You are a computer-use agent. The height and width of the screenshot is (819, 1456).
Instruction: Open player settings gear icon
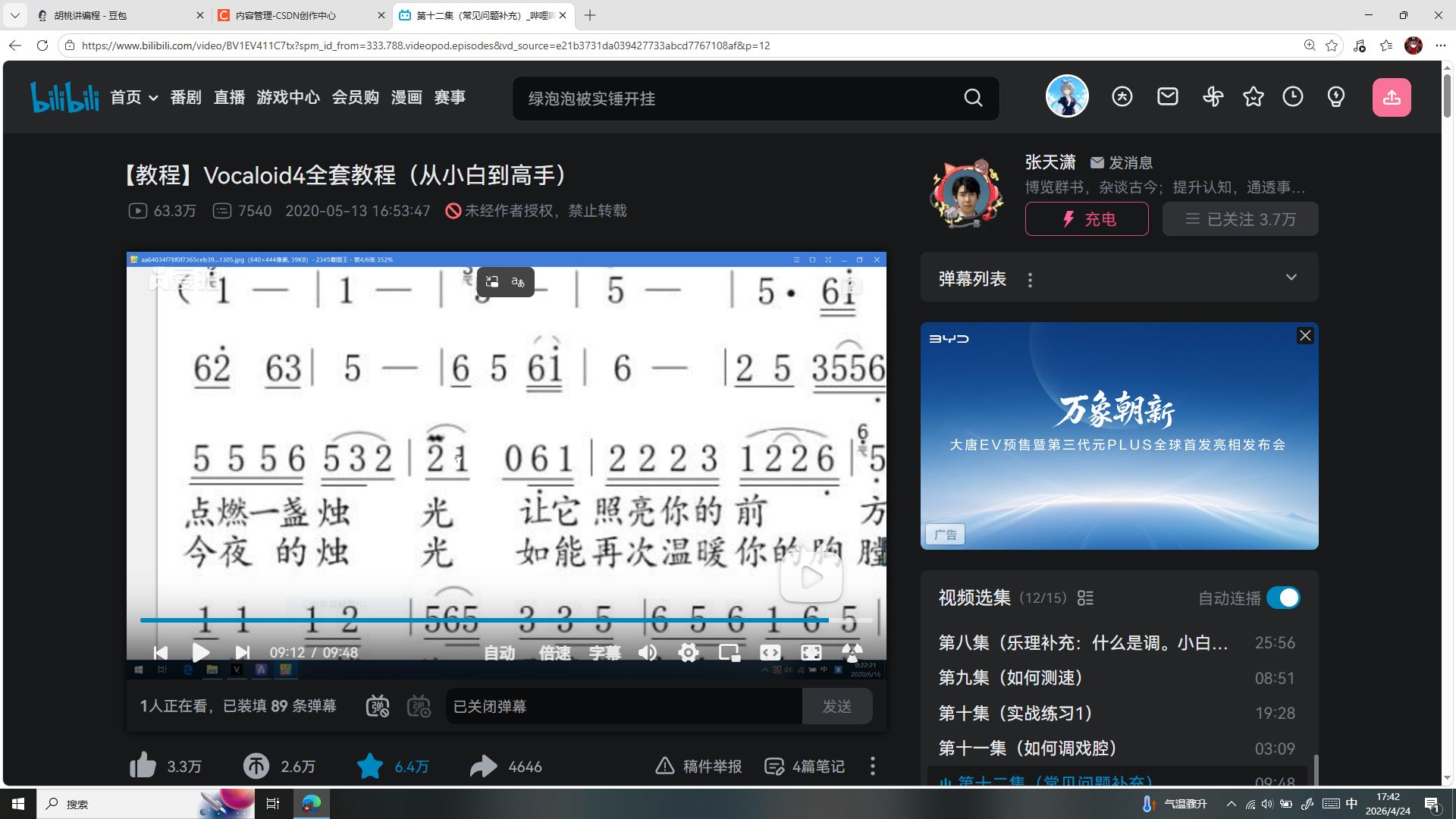pos(689,653)
